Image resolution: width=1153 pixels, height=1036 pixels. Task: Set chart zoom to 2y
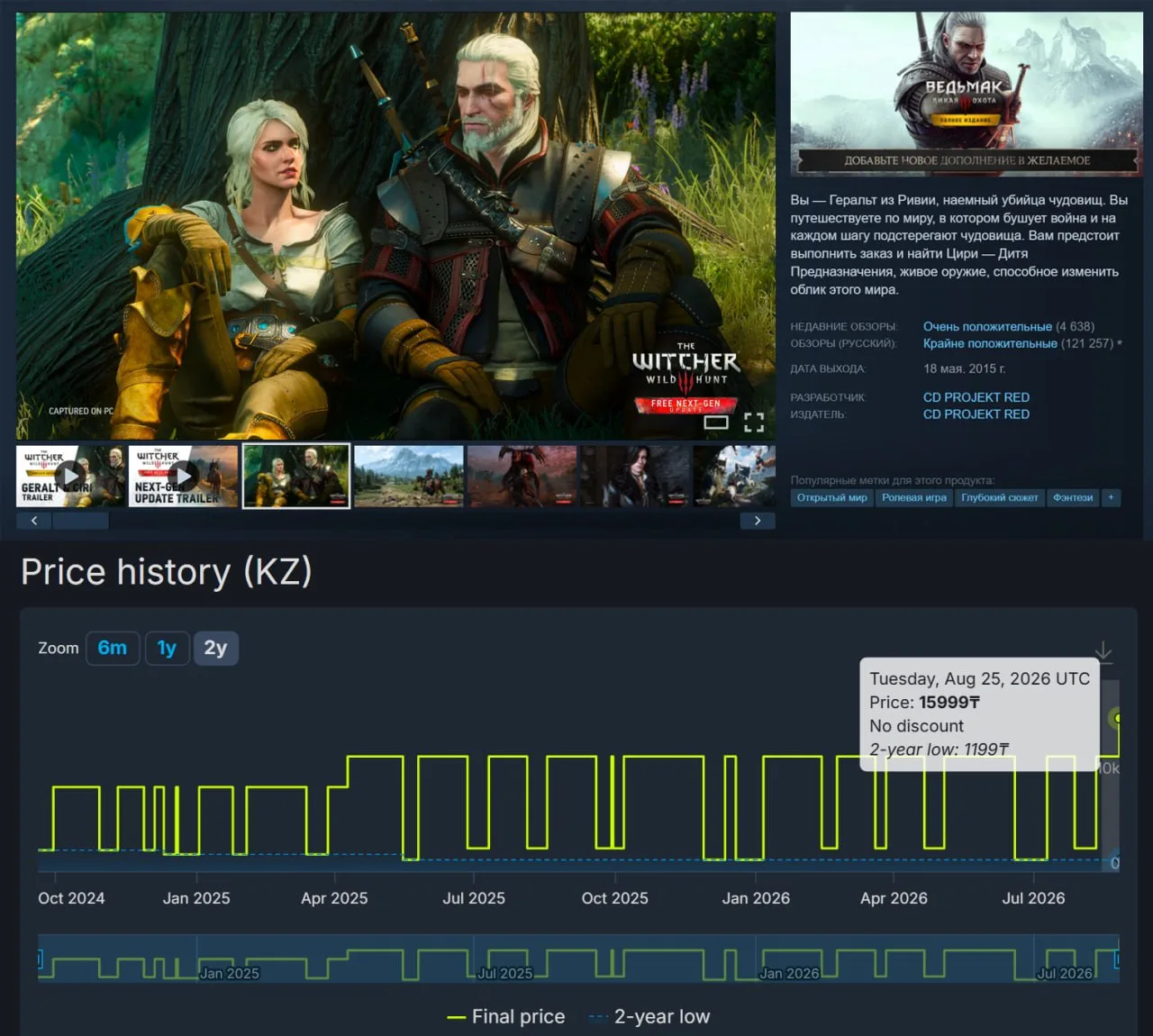[216, 648]
